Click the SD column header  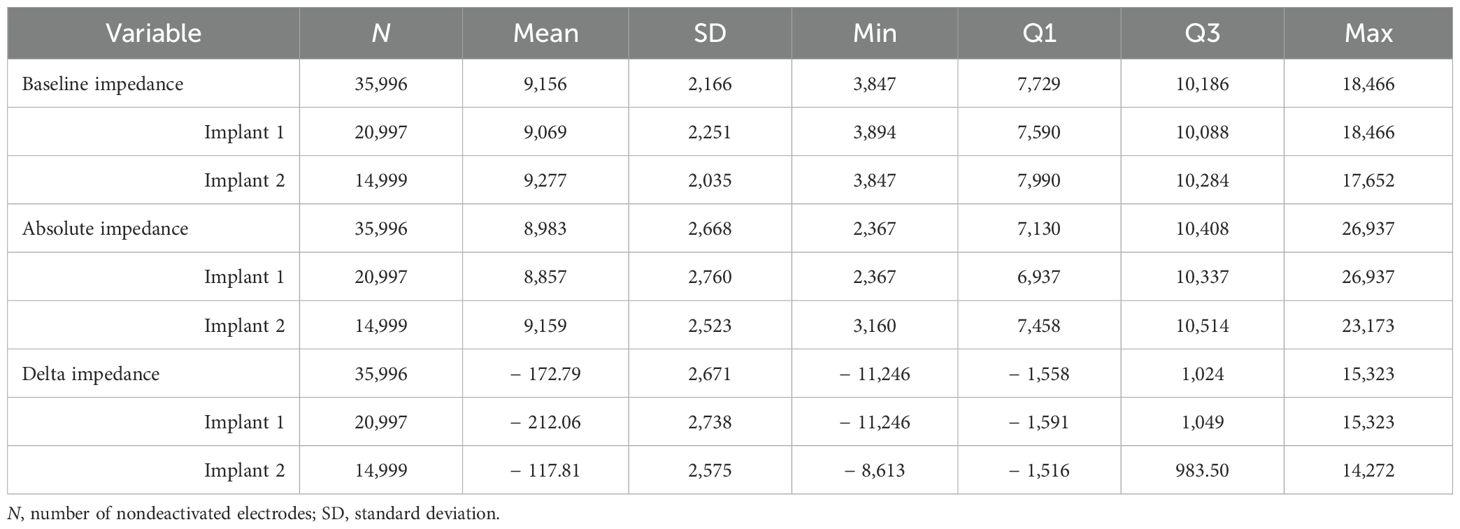[711, 33]
